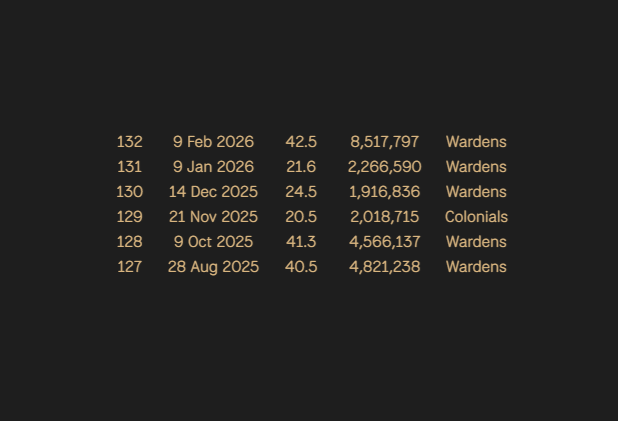Image resolution: width=618 pixels, height=421 pixels.
Task: Click Wardens in the 132 row
Action: pyautogui.click(x=476, y=142)
